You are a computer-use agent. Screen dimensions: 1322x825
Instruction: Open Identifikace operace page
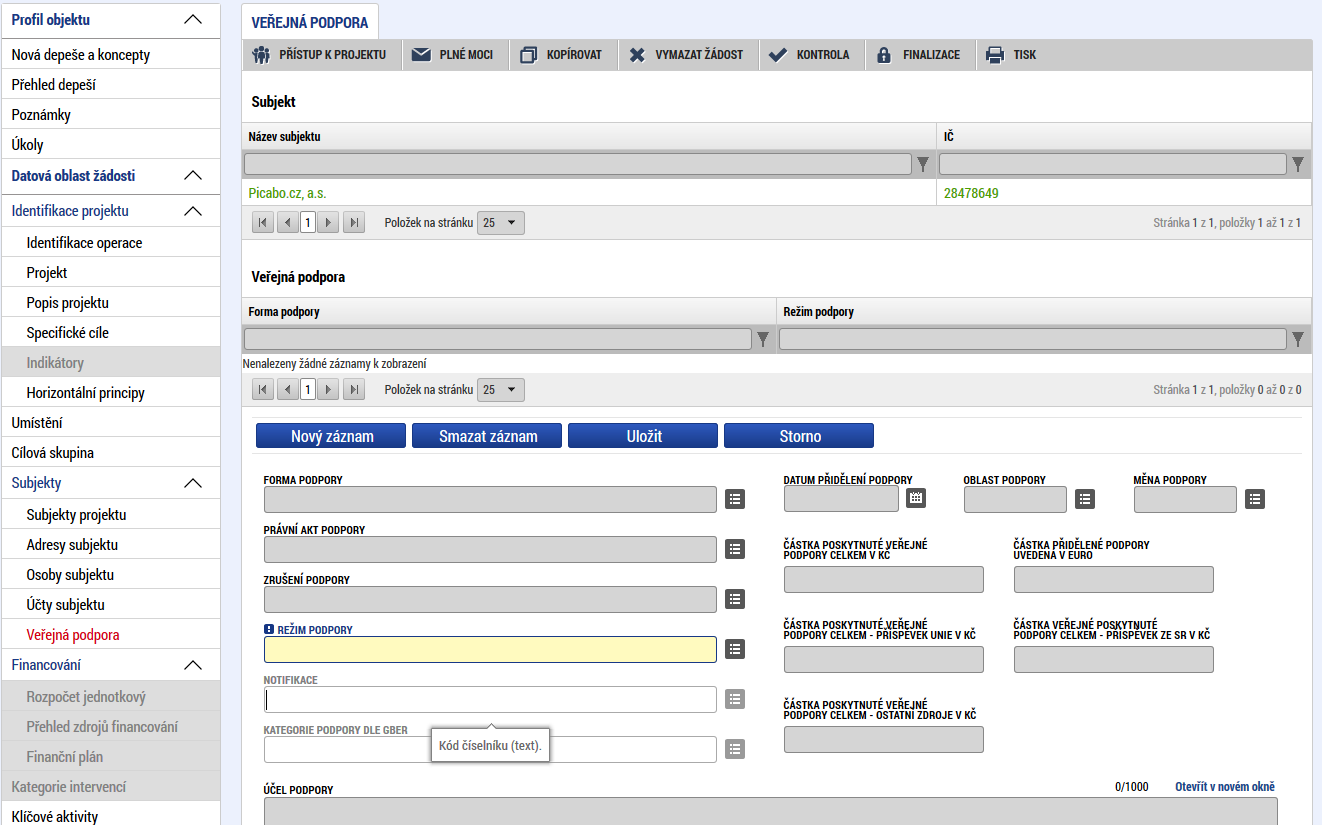110,243
